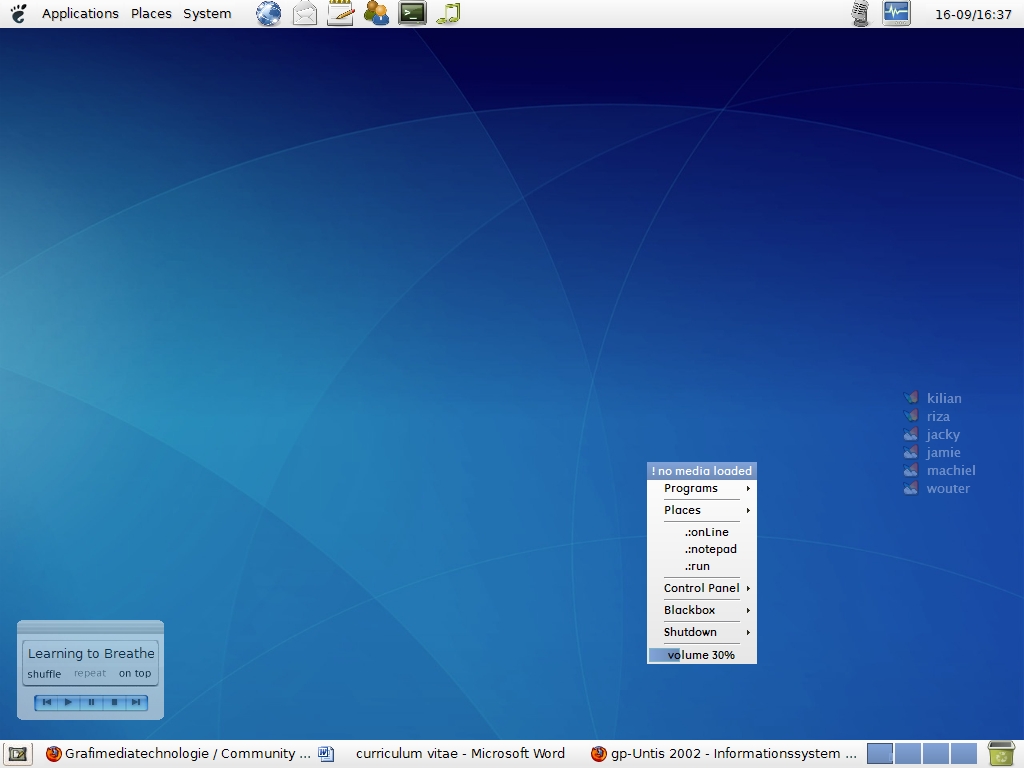The height and width of the screenshot is (768, 1024).
Task: Open the terminal launcher in top panel
Action: click(x=412, y=13)
